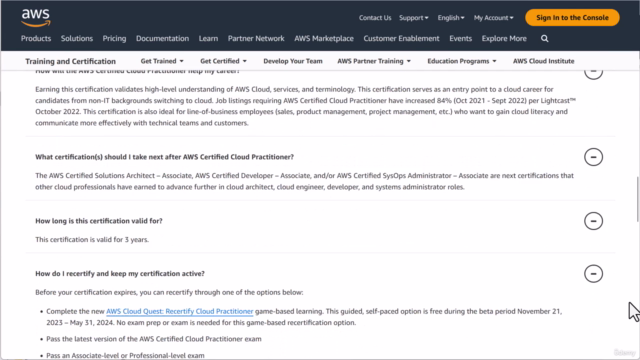This screenshot has height=360, width=640.
Task: Go to Pricing
Action: (114, 38)
